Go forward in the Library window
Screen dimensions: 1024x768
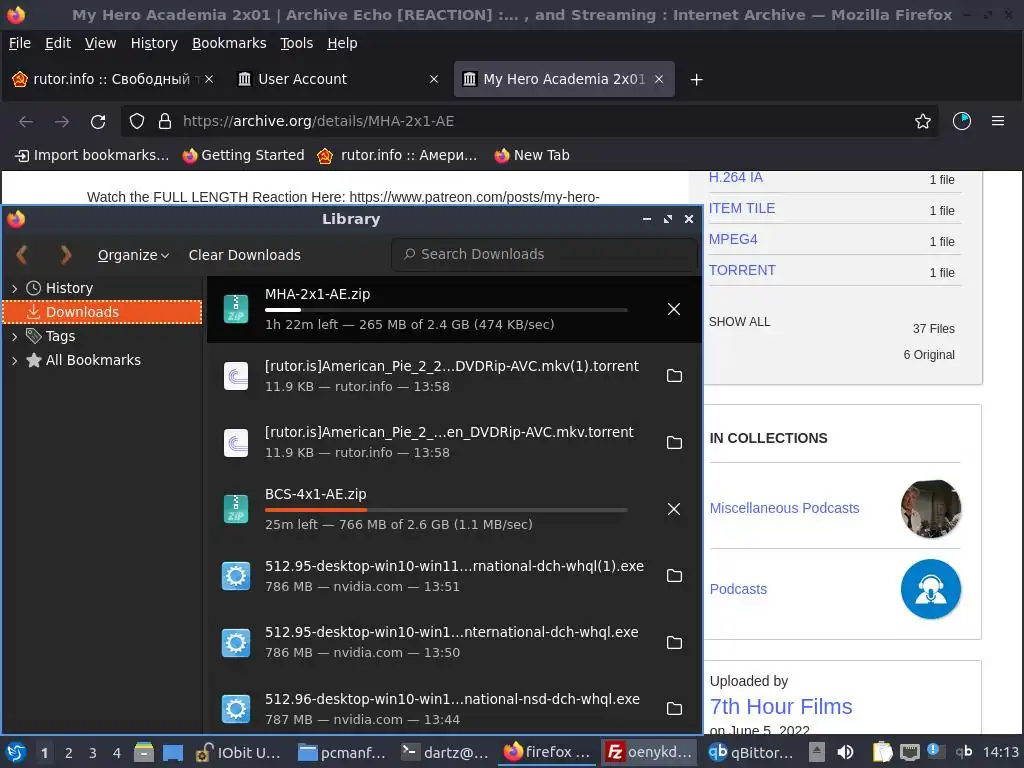pyautogui.click(x=65, y=255)
